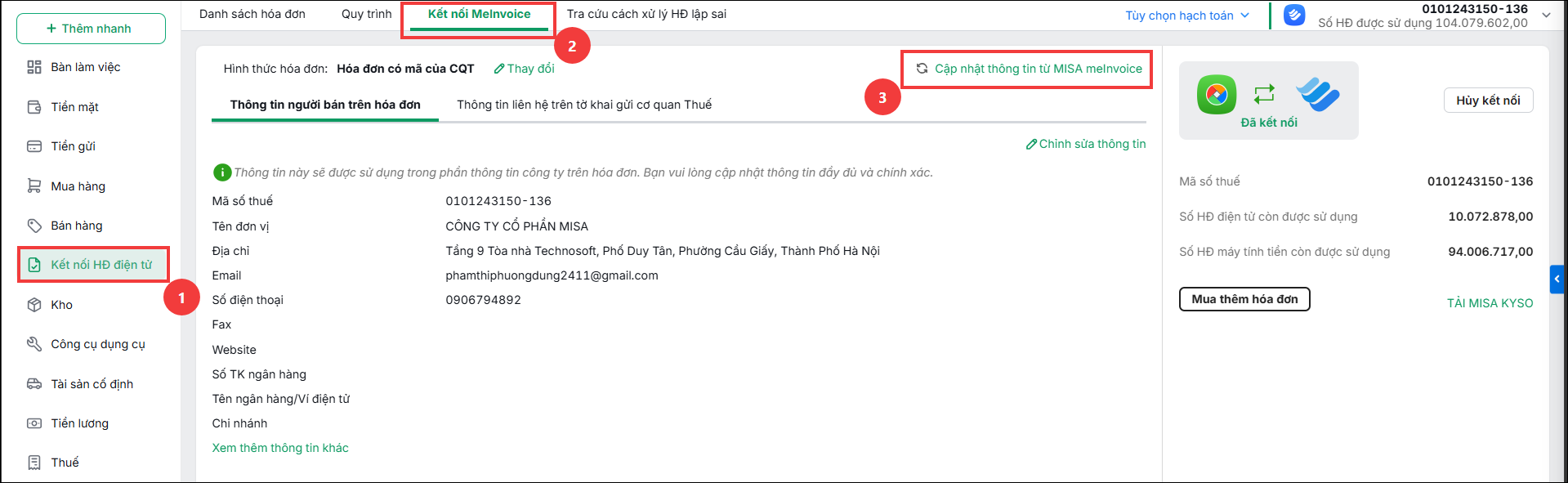Open Tiền mặt in the sidebar

(74, 107)
